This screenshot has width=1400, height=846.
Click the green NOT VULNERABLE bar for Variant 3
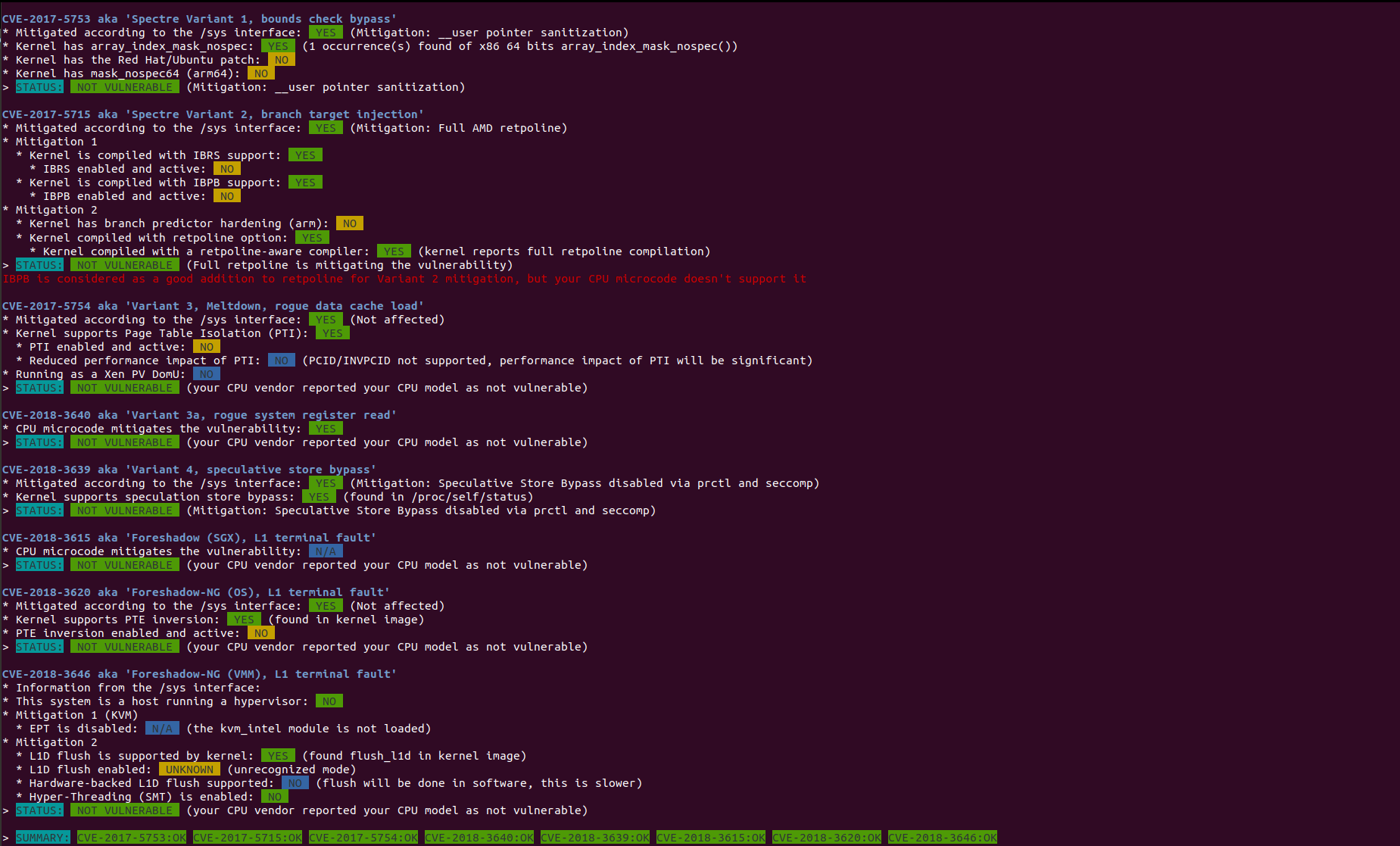click(124, 387)
